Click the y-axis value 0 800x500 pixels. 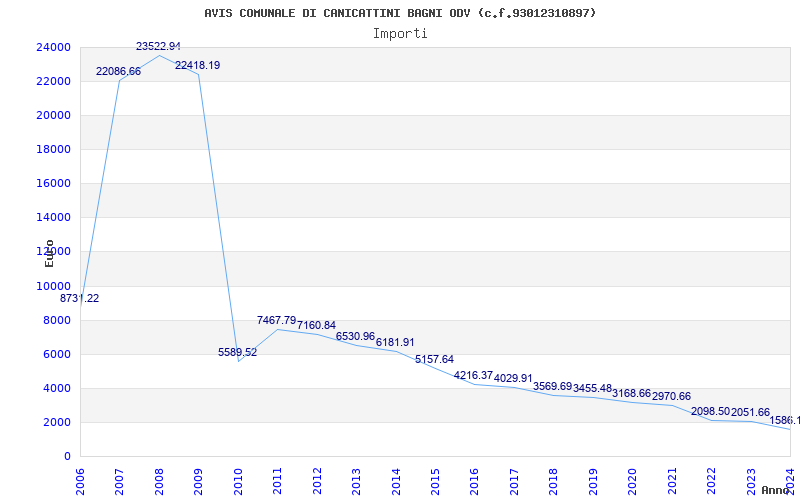coord(67,457)
